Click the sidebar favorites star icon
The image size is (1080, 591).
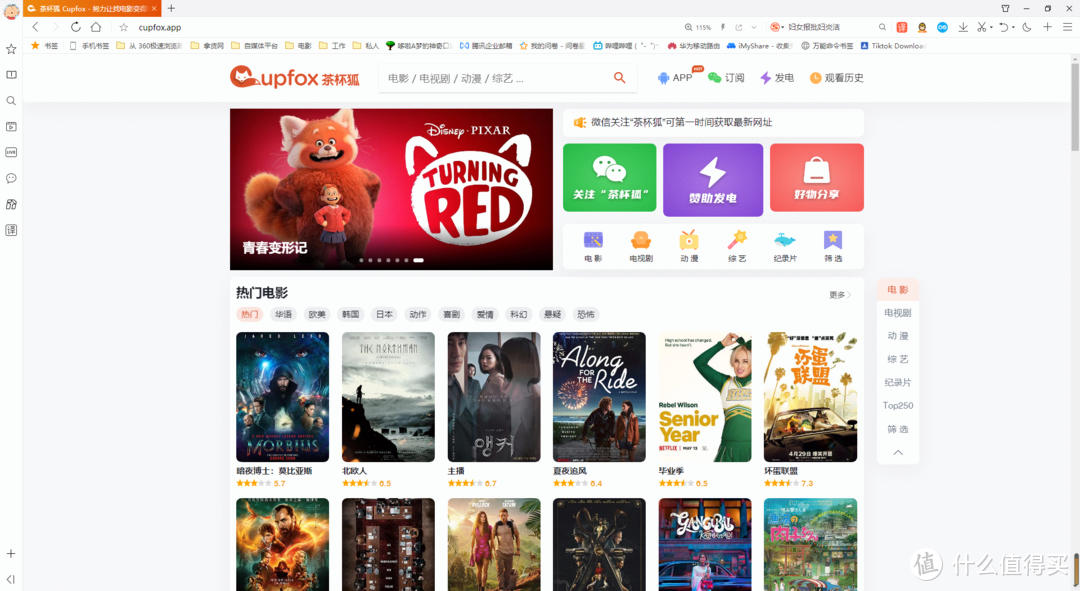(11, 49)
